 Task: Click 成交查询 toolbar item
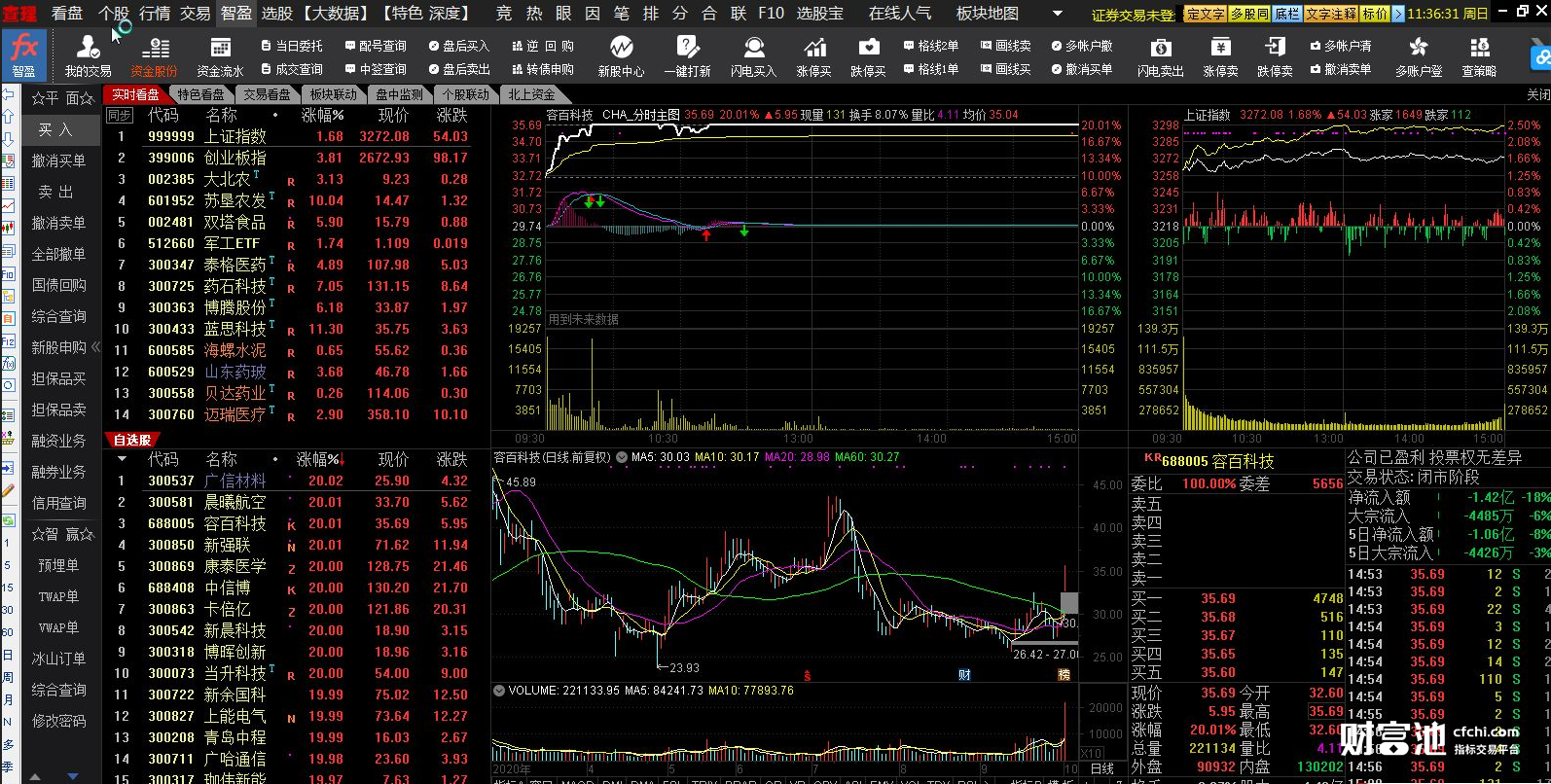(x=292, y=69)
